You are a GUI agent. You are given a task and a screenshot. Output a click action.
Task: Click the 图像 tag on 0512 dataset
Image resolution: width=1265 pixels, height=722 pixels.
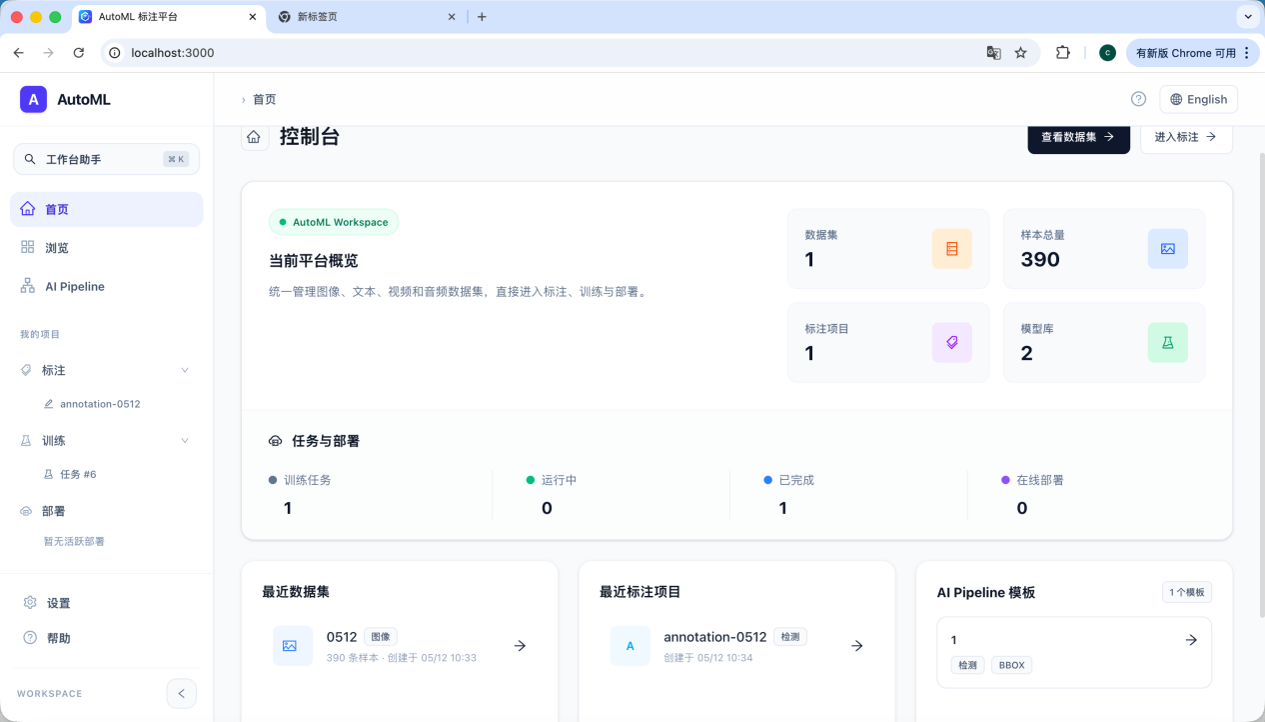380,636
